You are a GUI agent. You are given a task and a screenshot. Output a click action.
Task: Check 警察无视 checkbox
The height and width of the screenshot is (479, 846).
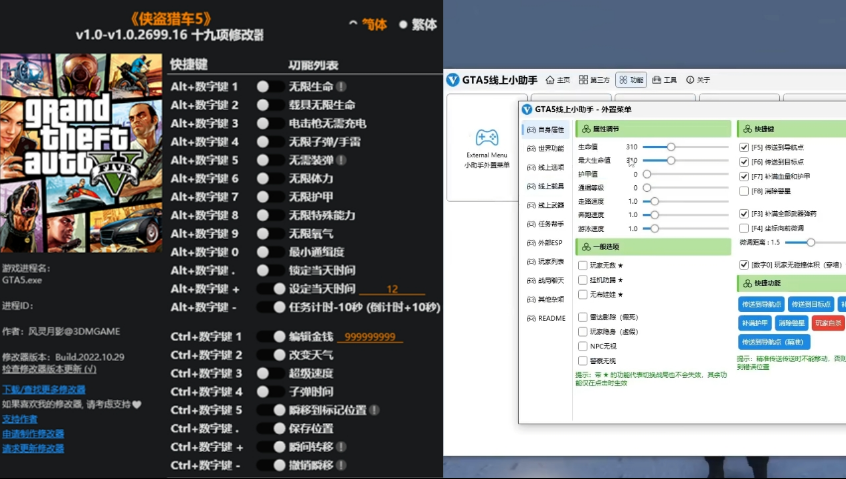click(x=583, y=360)
